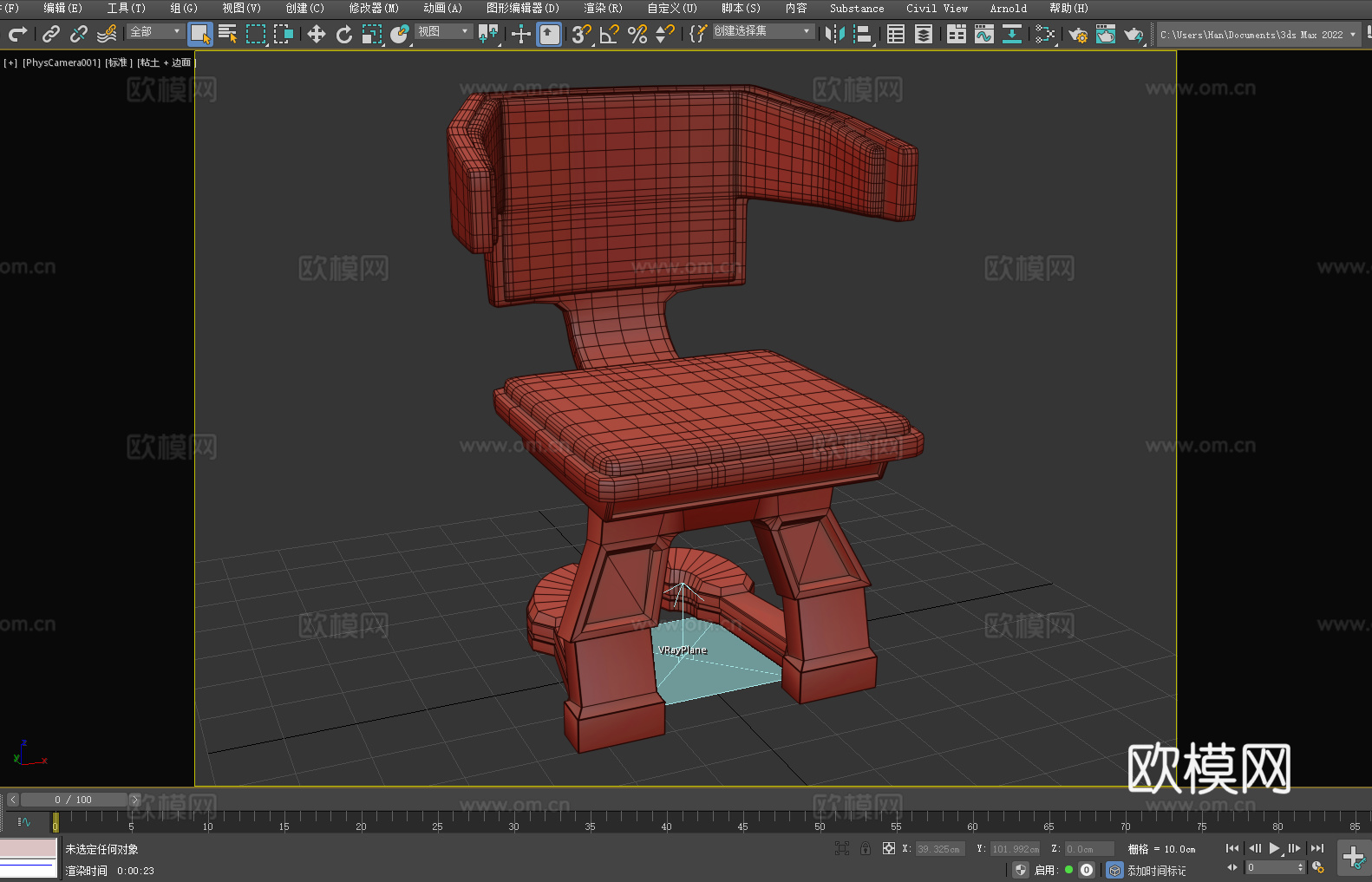Open the Curve Editor icon
Image resolution: width=1372 pixels, height=882 pixels.
(984, 34)
